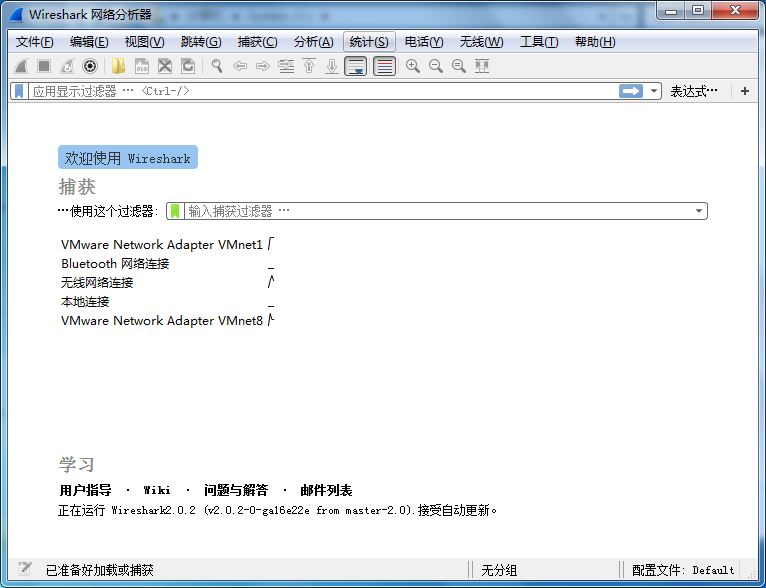Jump to last packet with down arrow icon
Screen dimensions: 766x588
(332, 66)
